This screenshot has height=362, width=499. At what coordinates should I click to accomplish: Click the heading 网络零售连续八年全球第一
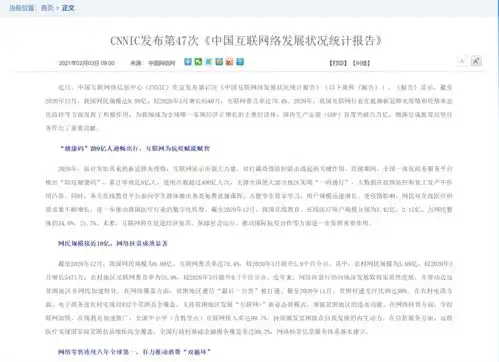pyautogui.click(x=134, y=352)
